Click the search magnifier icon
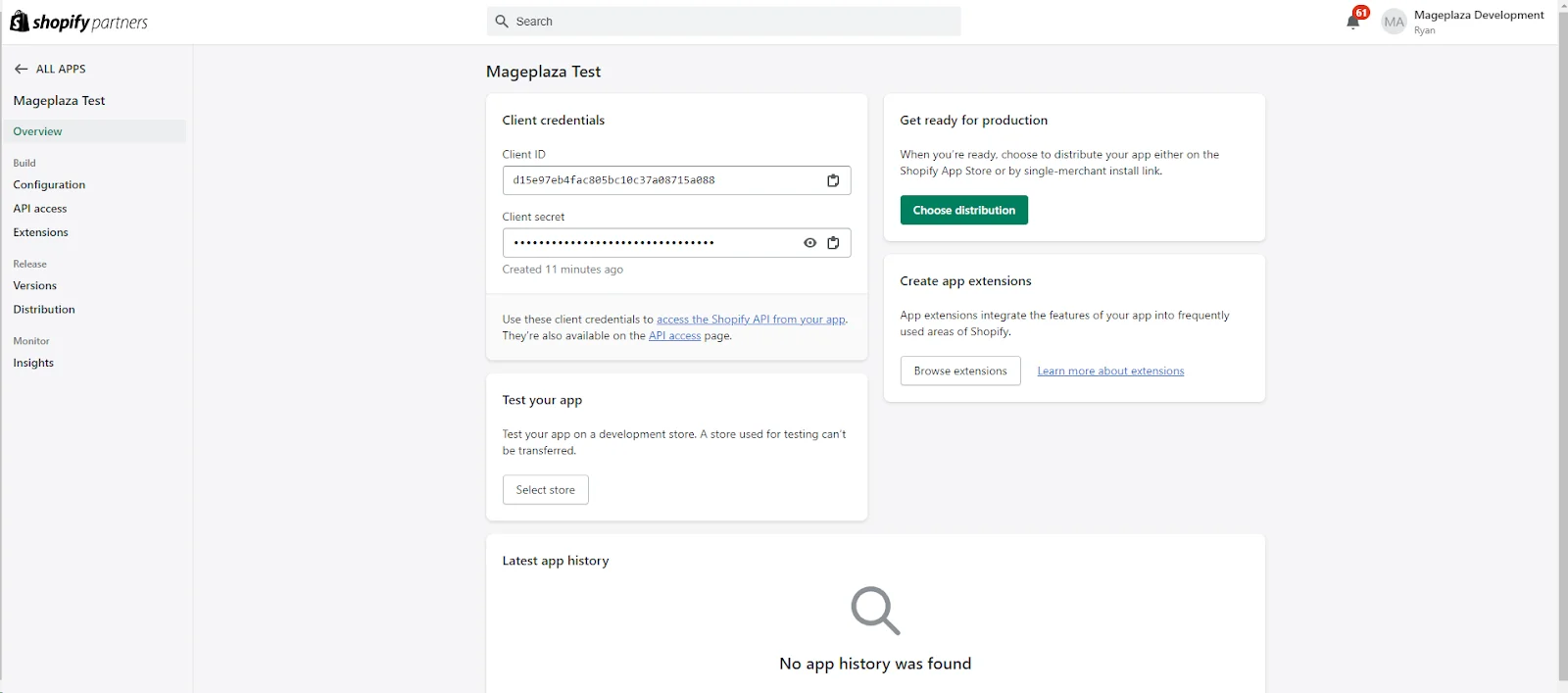Image resolution: width=1568 pixels, height=693 pixels. (502, 22)
